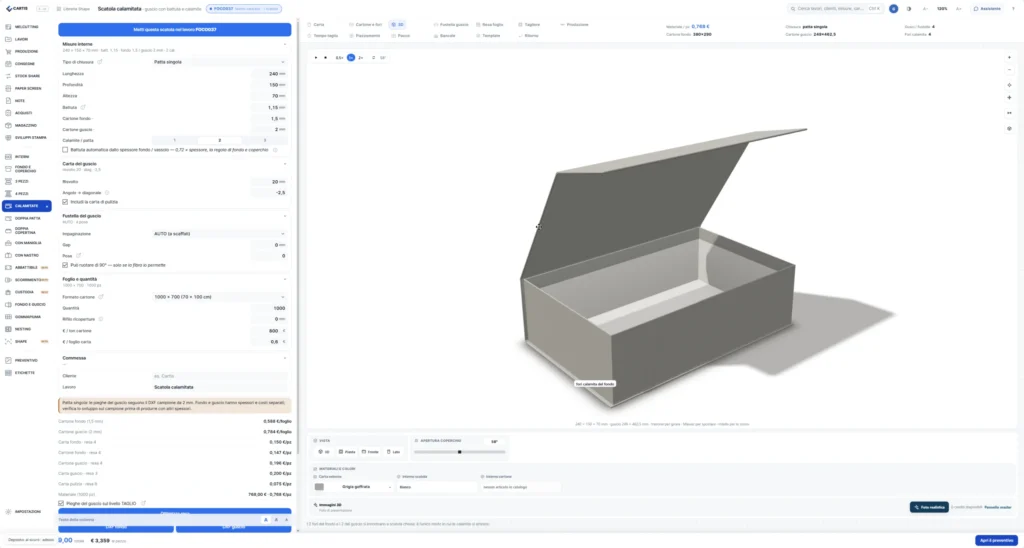The image size is (1024, 548).
Task: Switch to the Fronte view
Action: (x=370, y=452)
